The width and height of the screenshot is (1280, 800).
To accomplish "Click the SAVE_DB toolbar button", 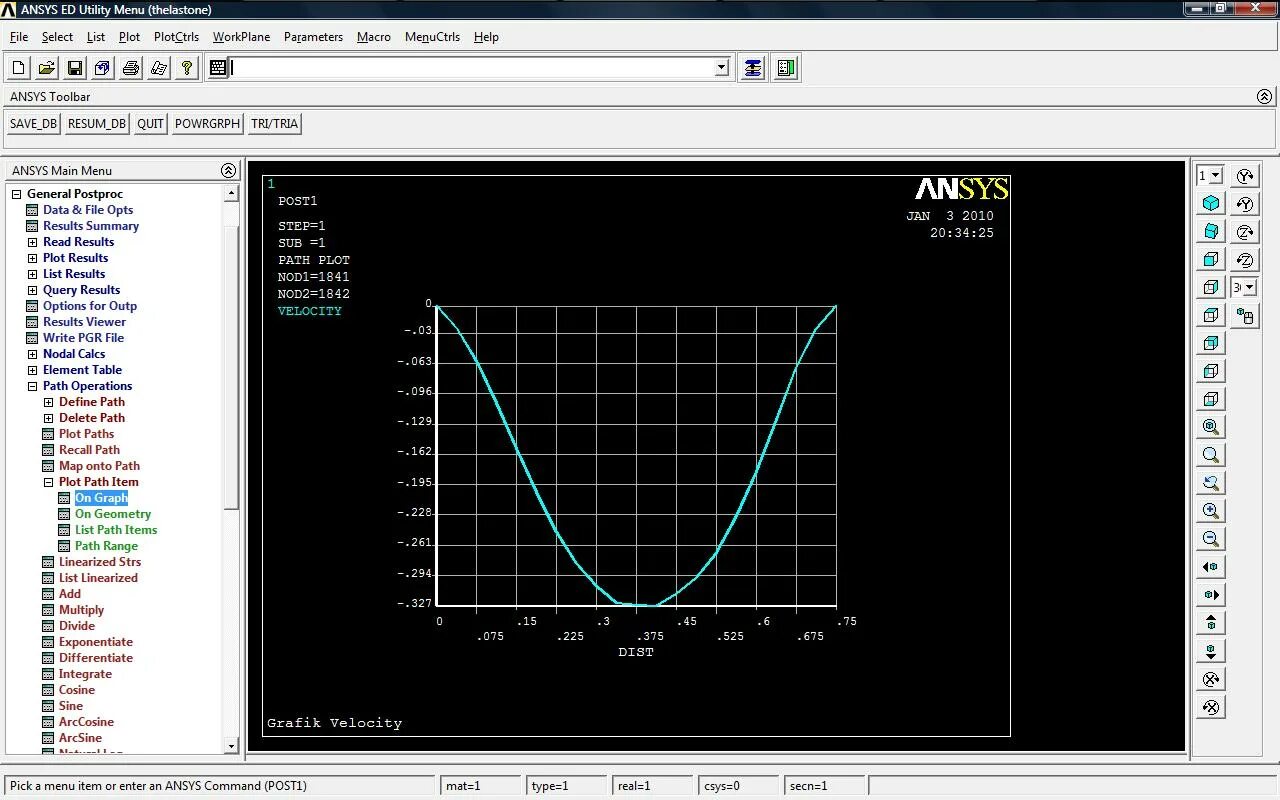I will tap(34, 124).
